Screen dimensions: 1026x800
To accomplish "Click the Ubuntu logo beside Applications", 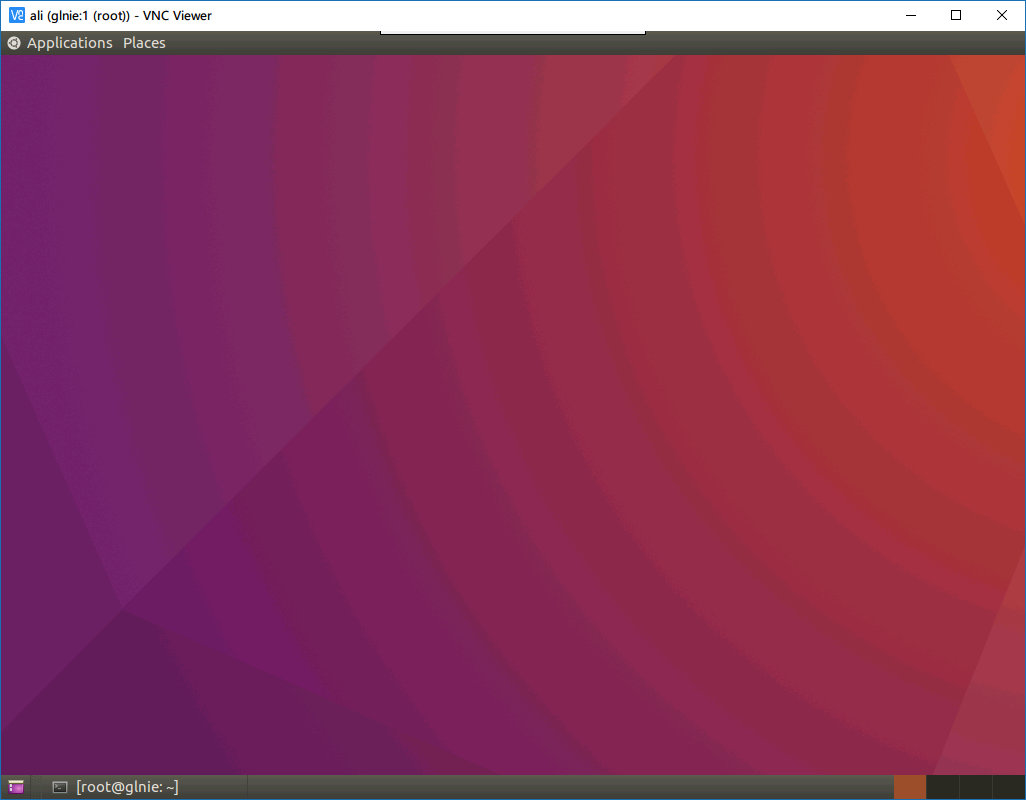I will click(x=14, y=43).
